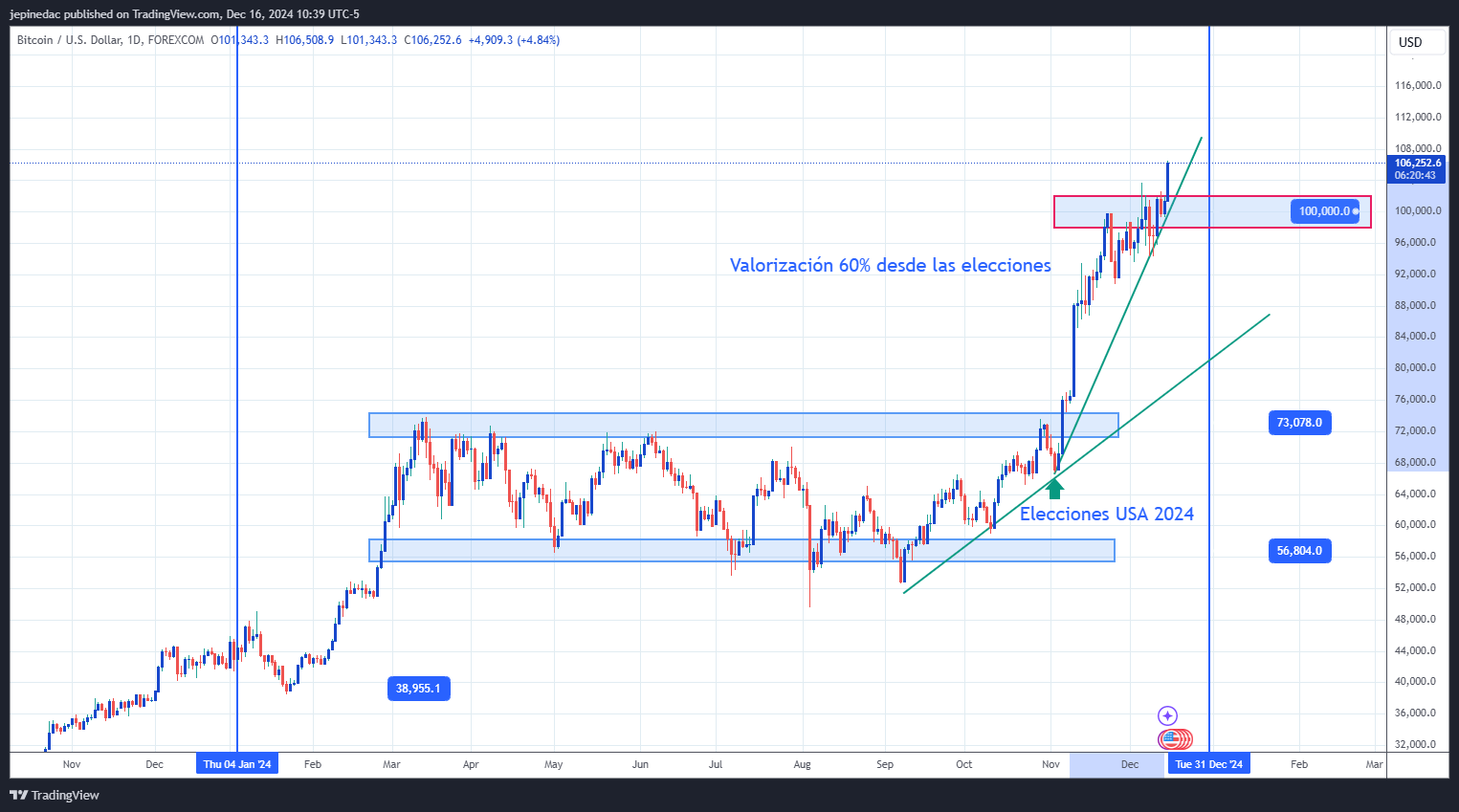Click 76,000.0 on the price axis
Viewport: 1459px width, 812px height.
coord(1415,399)
